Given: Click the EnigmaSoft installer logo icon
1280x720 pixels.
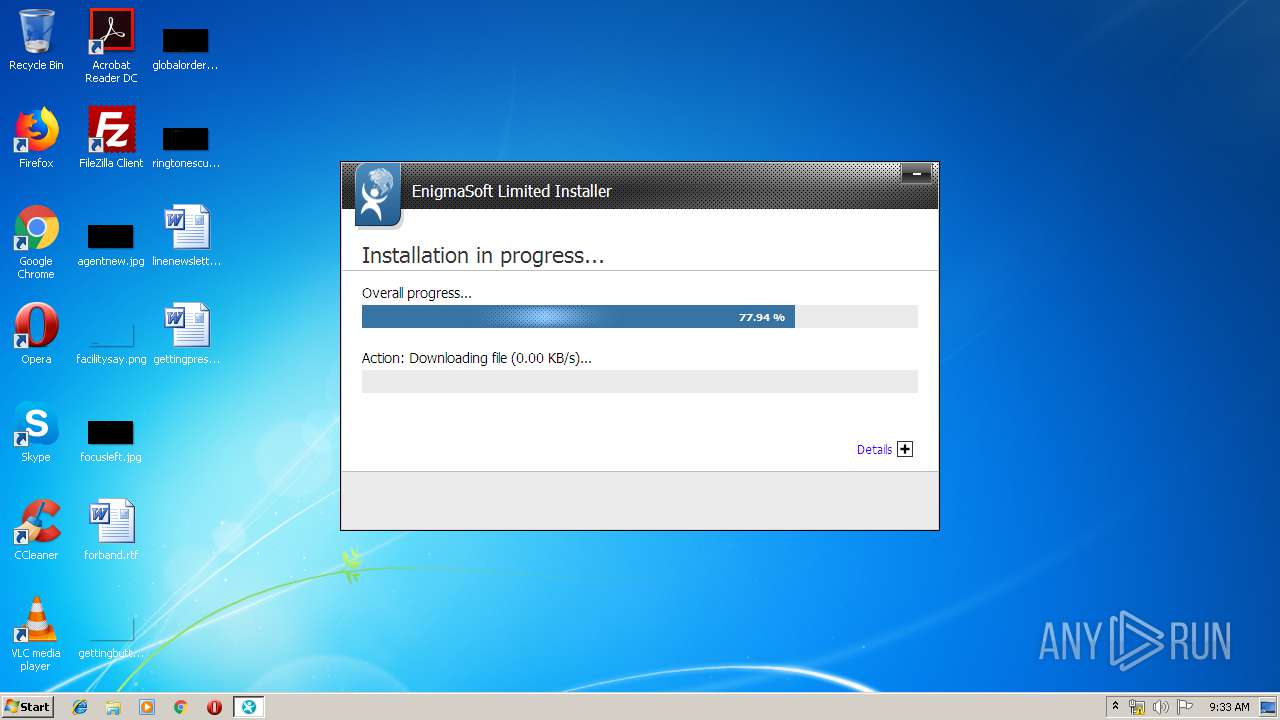Looking at the screenshot, I should pyautogui.click(x=377, y=195).
